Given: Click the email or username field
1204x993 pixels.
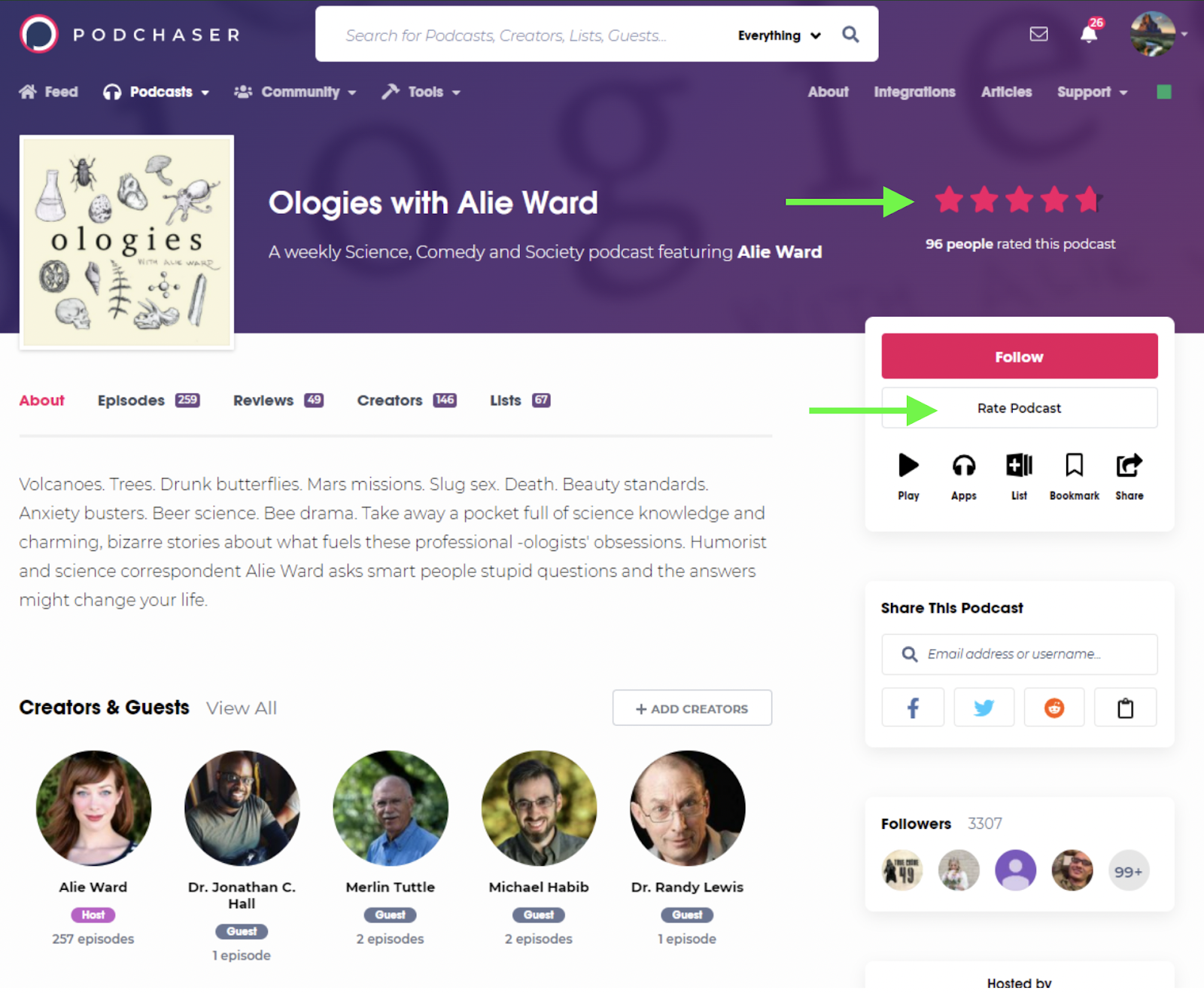Looking at the screenshot, I should [x=1020, y=654].
